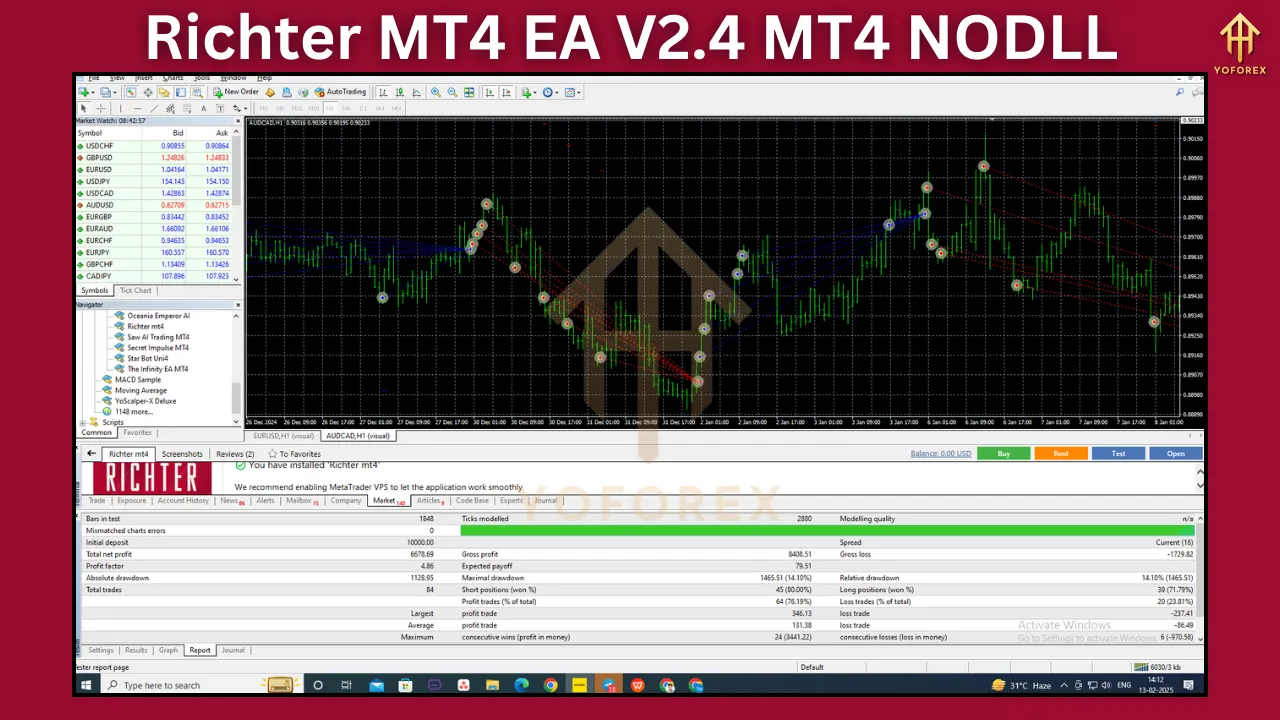This screenshot has height=720, width=1280.
Task: Click the blue Test button
Action: click(x=1118, y=453)
